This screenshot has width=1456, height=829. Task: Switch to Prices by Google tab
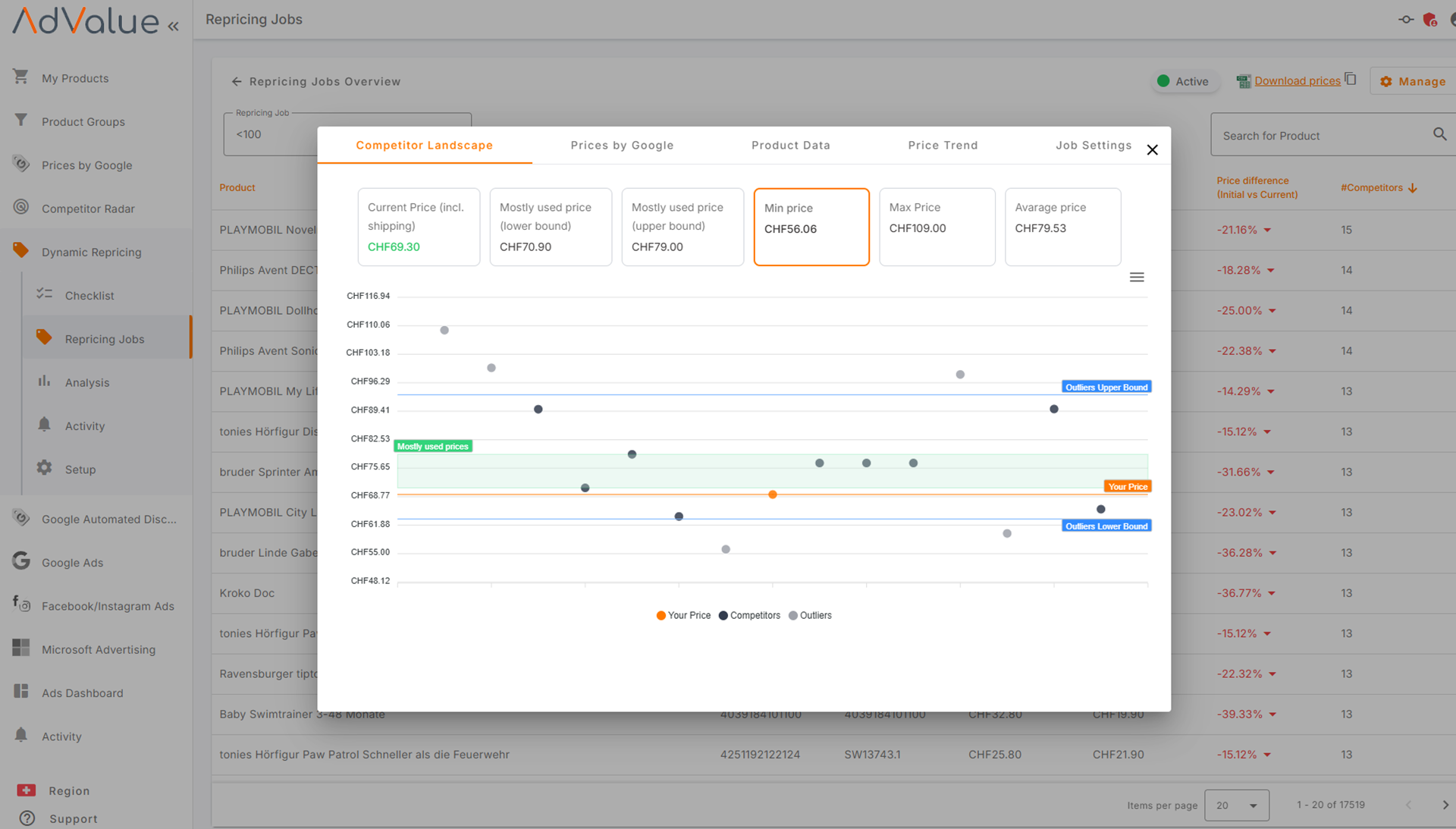(622, 146)
